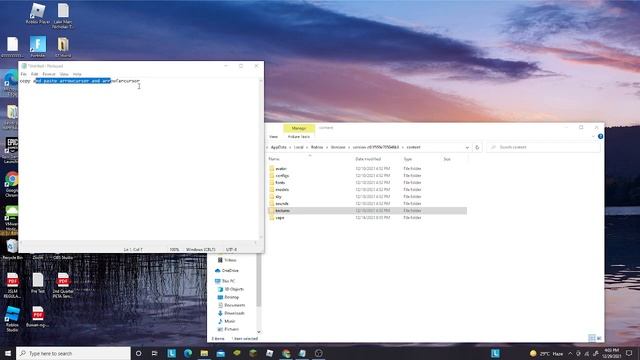Select Videos in Explorer navigation pane
This screenshot has height=360, width=640.
227,260
